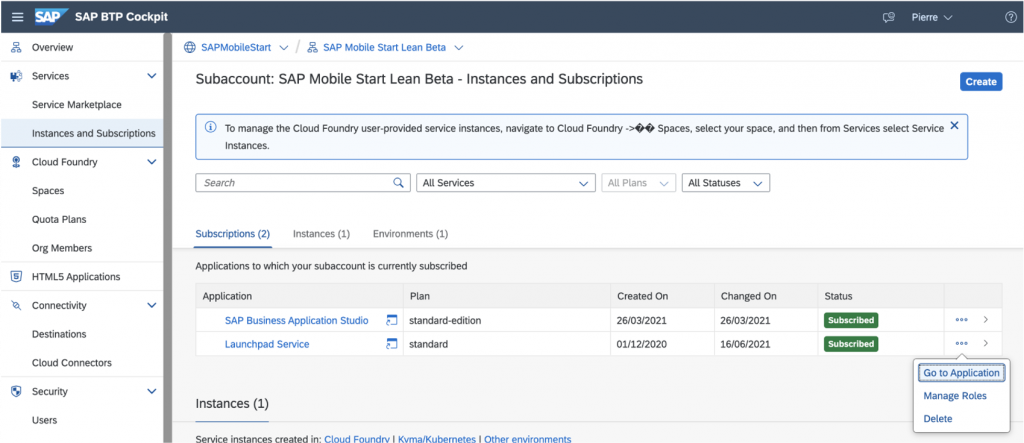This screenshot has width=1024, height=443.
Task: Show details arrow for Launchpad Service
Action: [x=985, y=344]
